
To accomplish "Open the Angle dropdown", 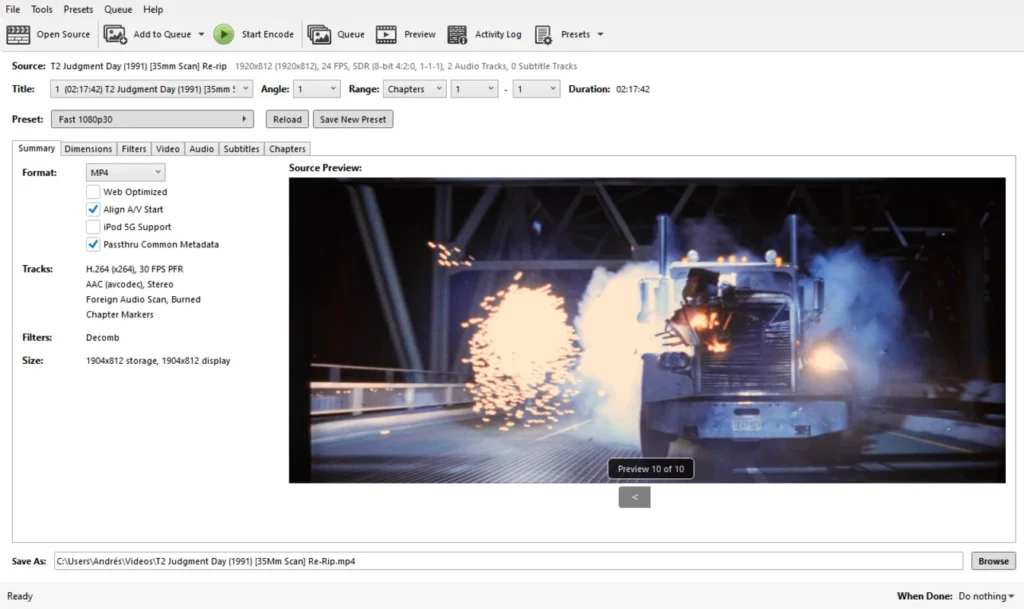I will tap(317, 89).
